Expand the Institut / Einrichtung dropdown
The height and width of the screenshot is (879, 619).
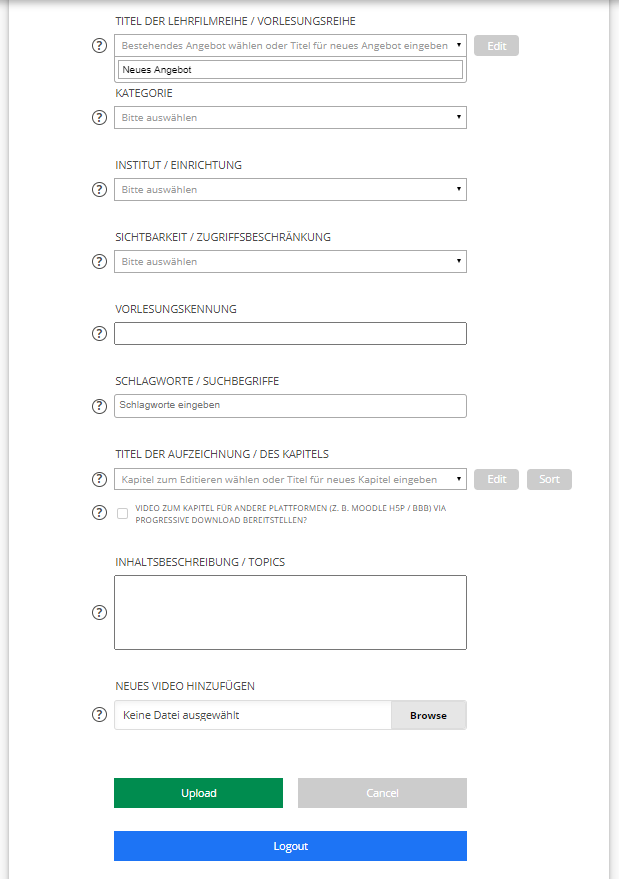coord(290,190)
